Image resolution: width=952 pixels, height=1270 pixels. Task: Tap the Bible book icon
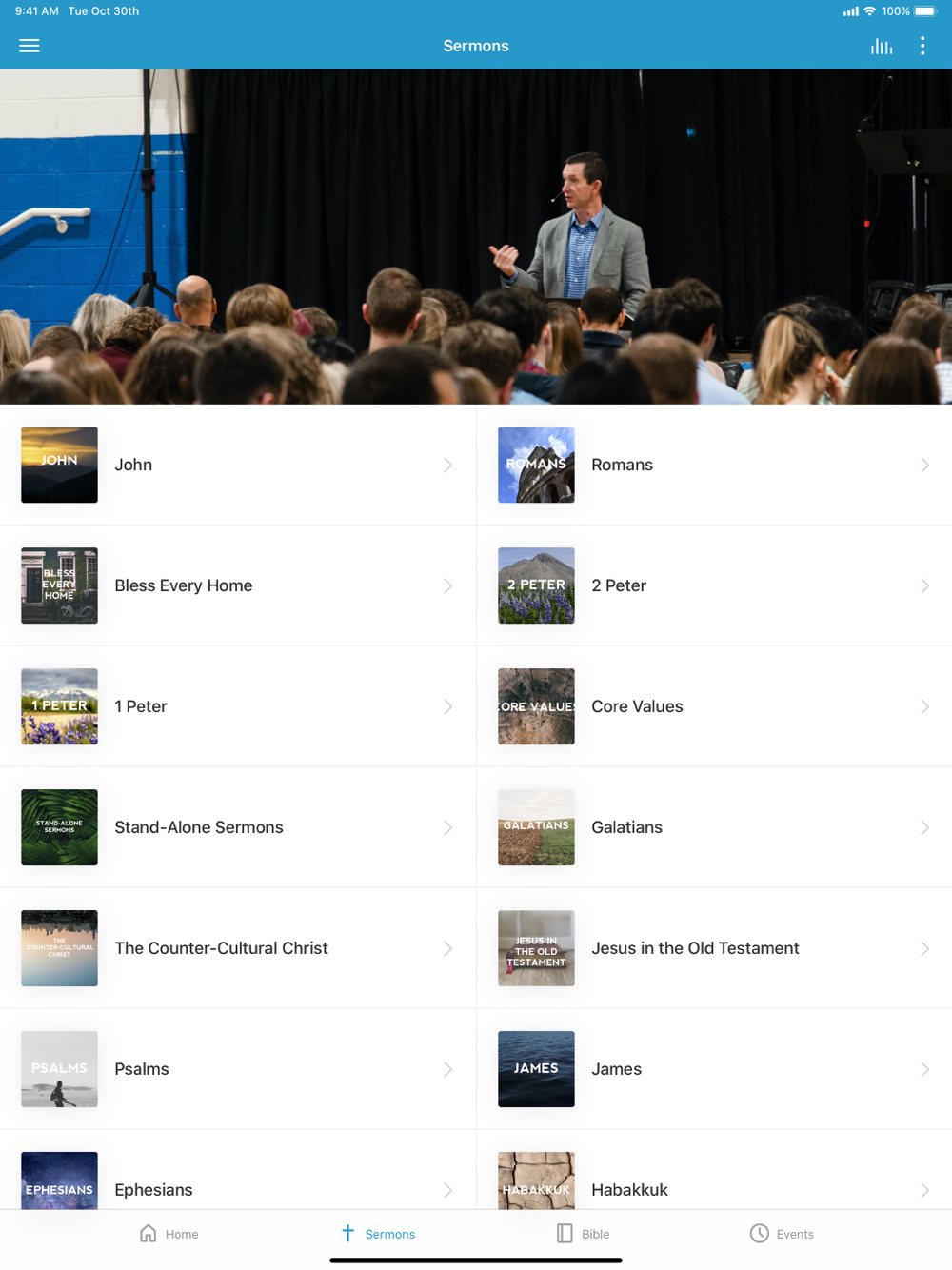[x=565, y=1234]
